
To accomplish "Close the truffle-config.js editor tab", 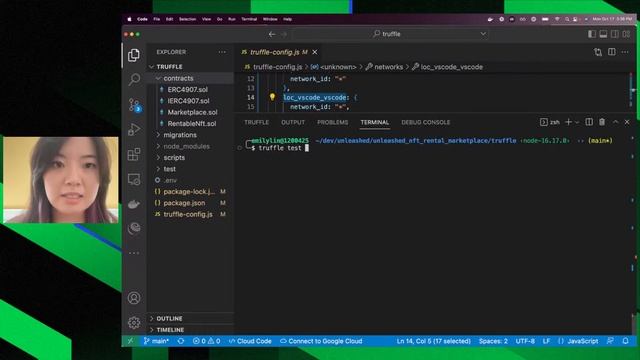I will (x=315, y=52).
